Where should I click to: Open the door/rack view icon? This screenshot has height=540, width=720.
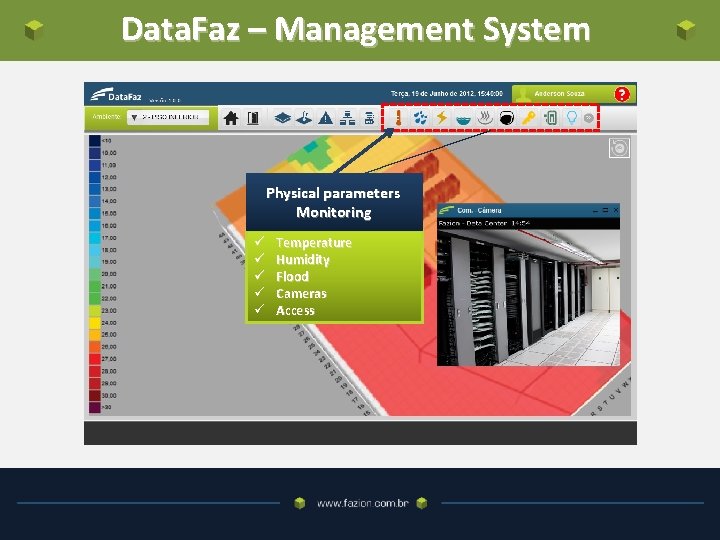coord(253,118)
